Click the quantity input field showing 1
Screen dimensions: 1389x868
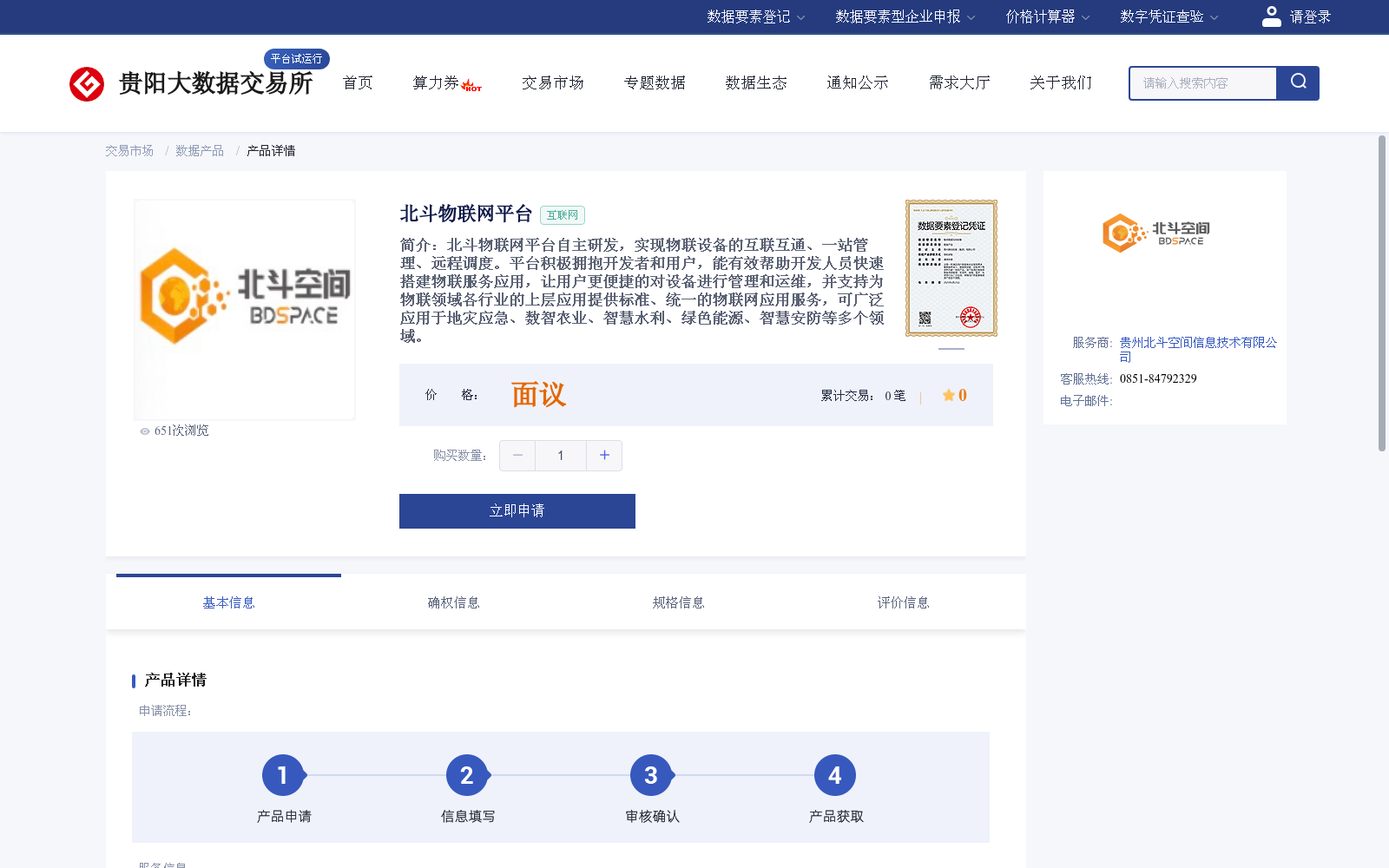coord(561,456)
